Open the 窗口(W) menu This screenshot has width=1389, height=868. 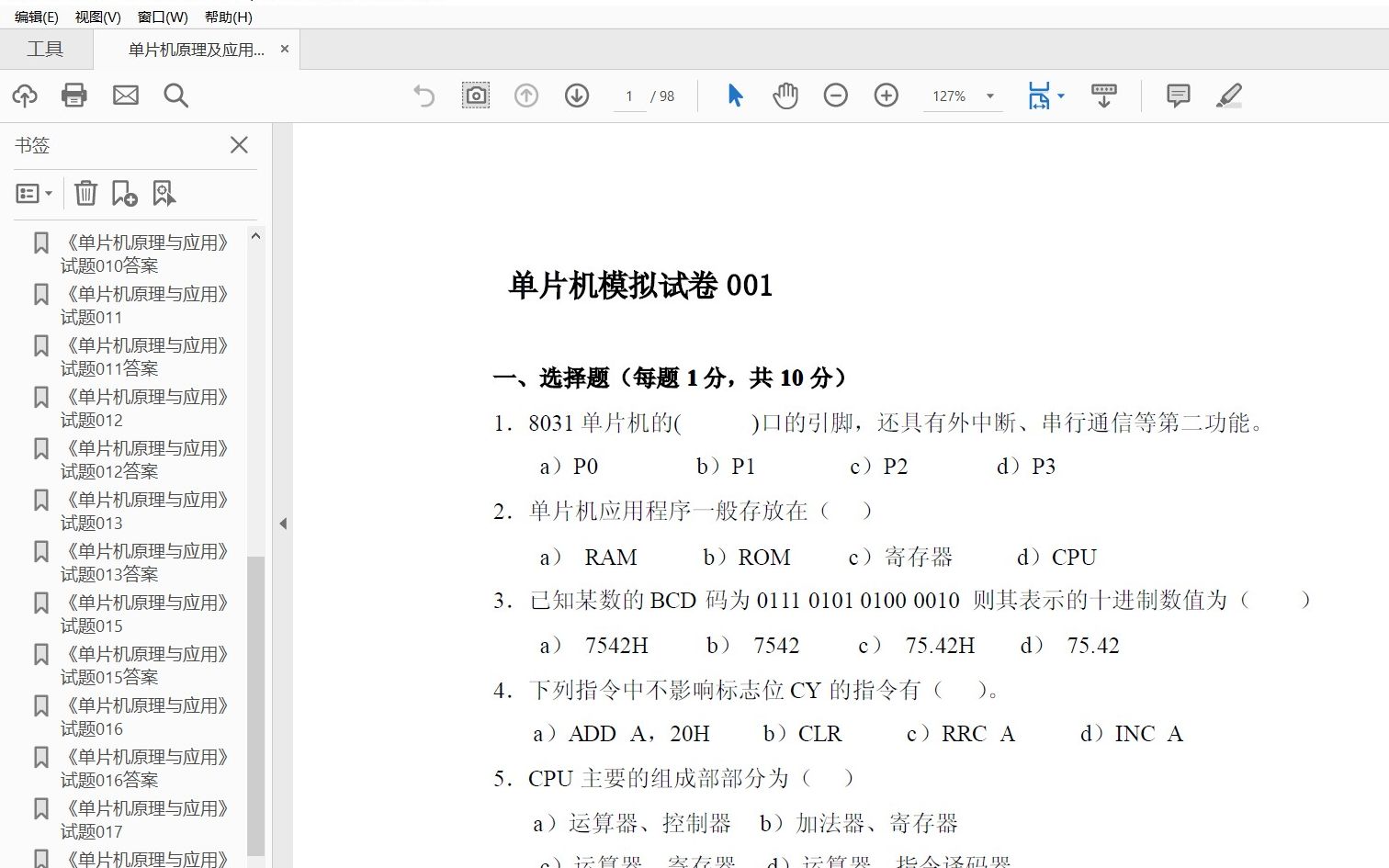163,17
